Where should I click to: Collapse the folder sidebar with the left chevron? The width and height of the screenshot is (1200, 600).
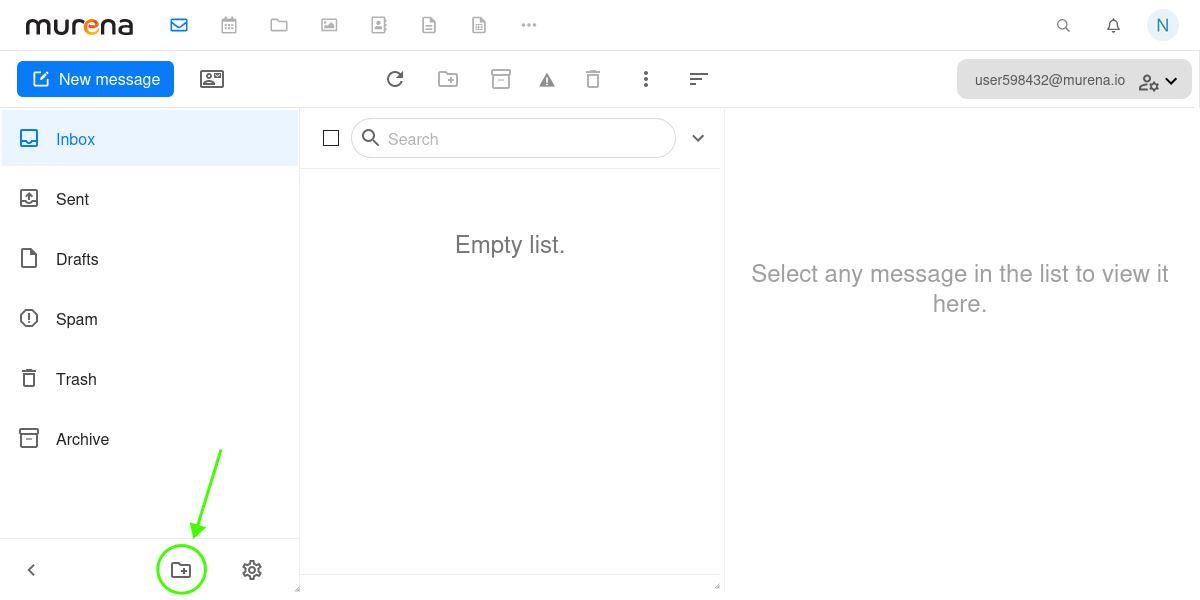[31, 569]
